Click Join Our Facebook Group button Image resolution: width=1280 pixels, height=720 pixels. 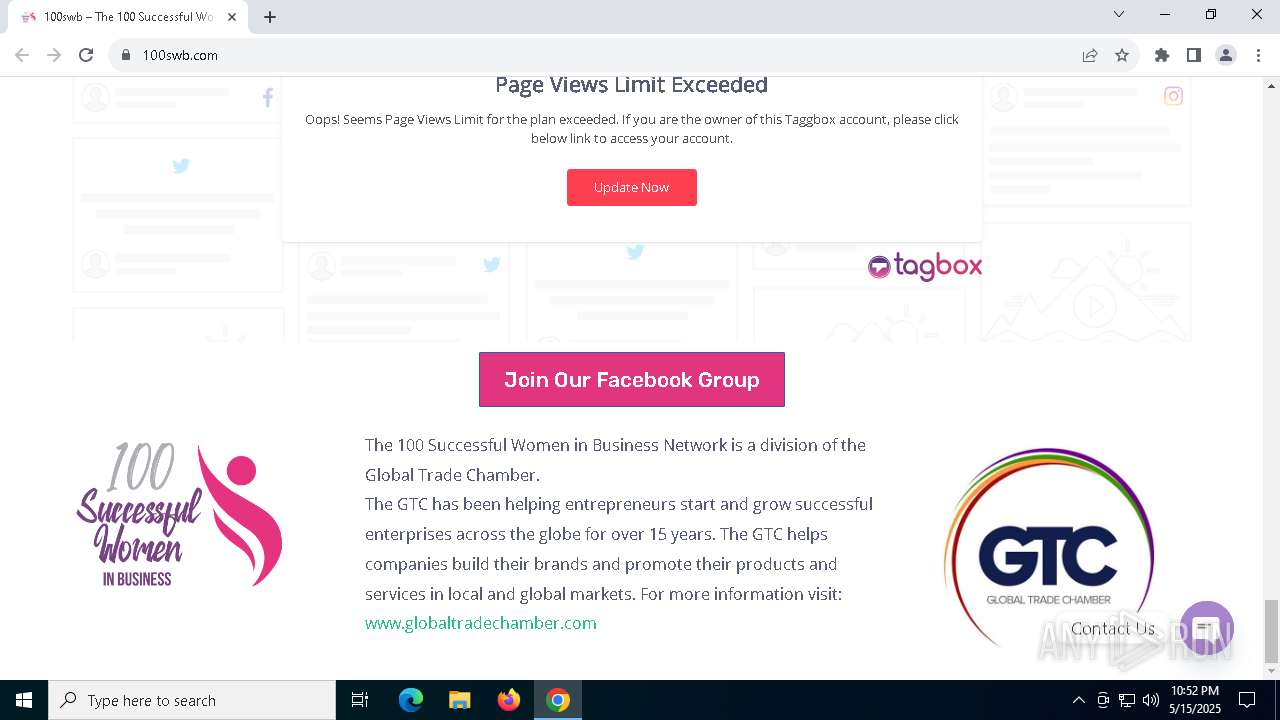click(x=632, y=380)
